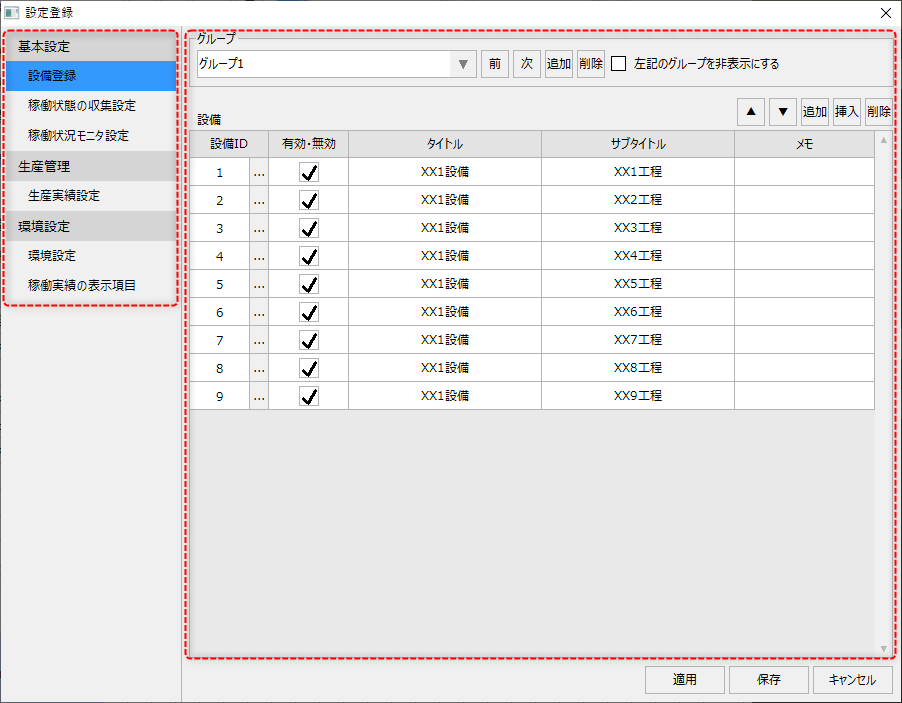The image size is (902, 703).
Task: Save settings with the 保存 button
Action: coord(768,679)
